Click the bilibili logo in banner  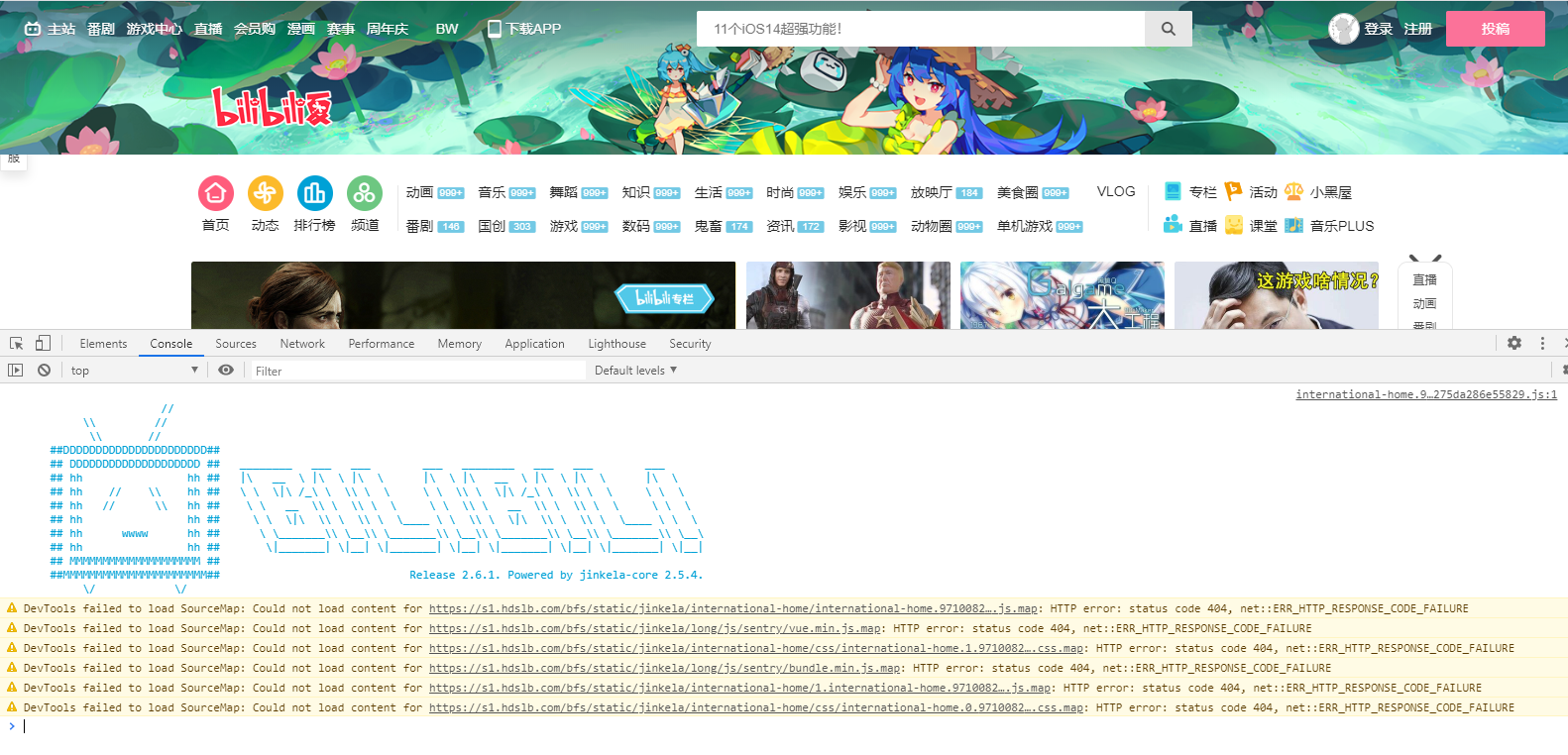(x=273, y=108)
